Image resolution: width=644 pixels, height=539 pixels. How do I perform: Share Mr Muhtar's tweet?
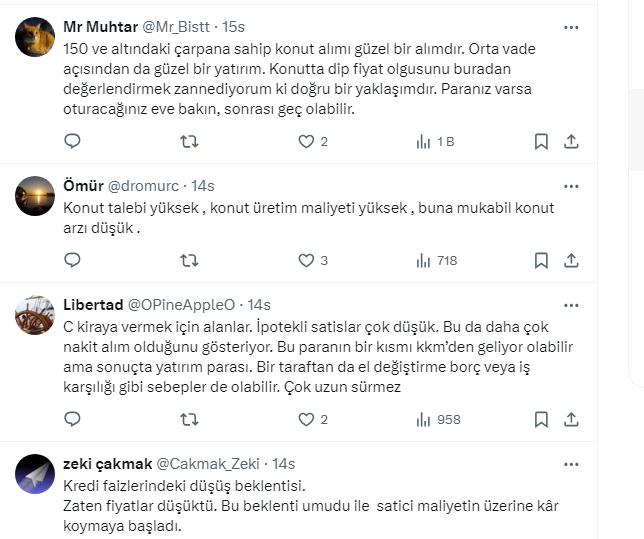[571, 142]
